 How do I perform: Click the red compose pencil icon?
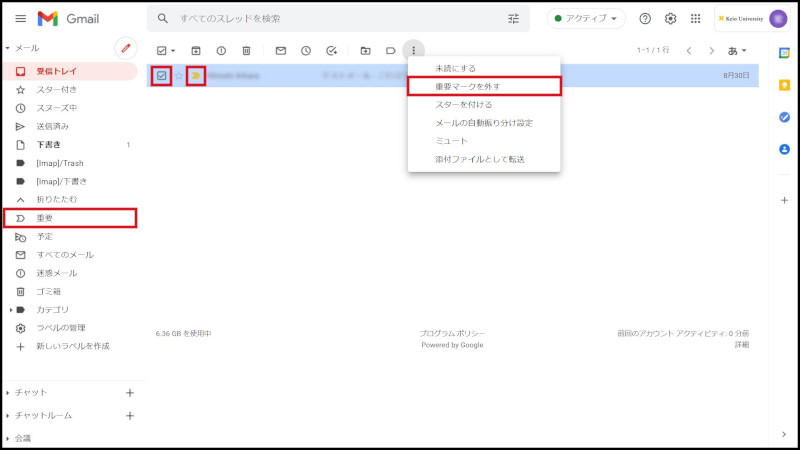click(x=125, y=48)
